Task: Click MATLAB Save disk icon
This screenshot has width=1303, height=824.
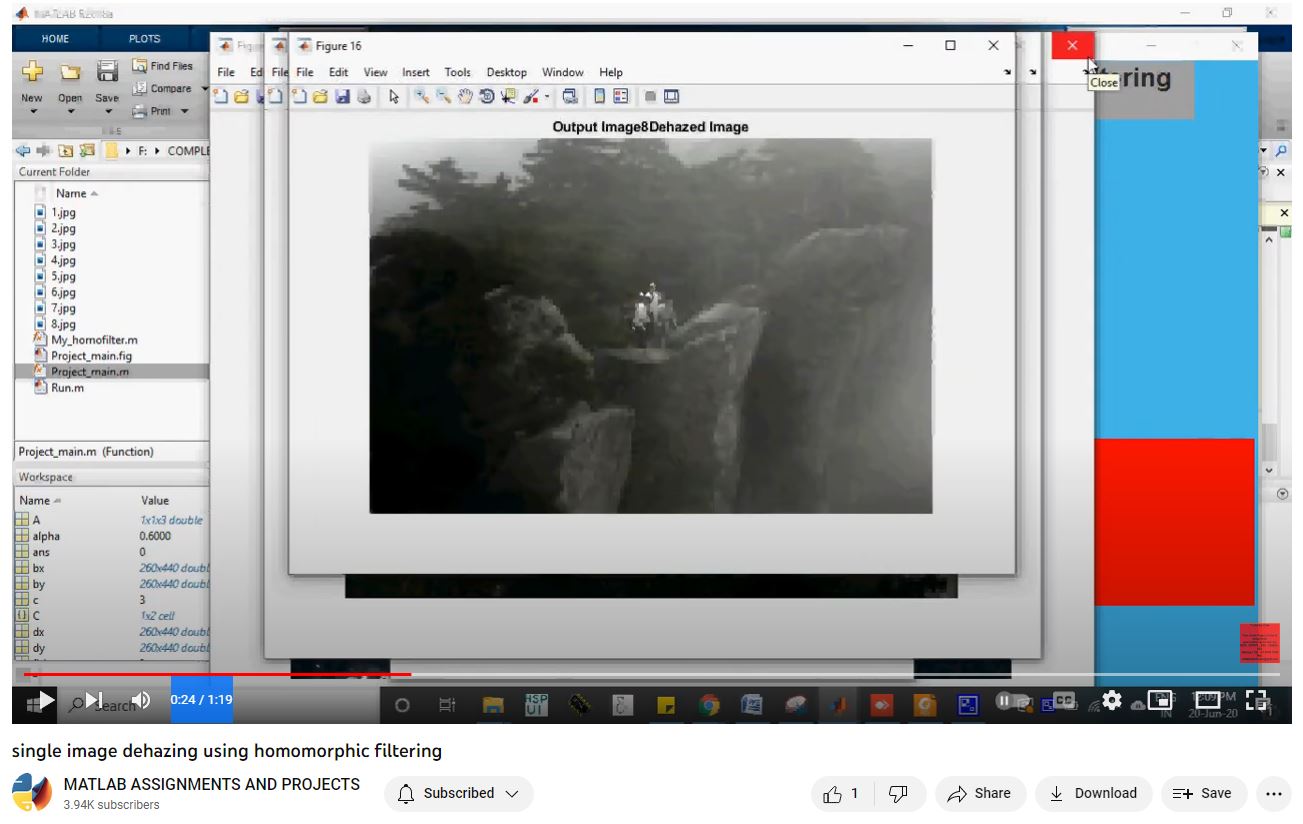Action: (107, 72)
